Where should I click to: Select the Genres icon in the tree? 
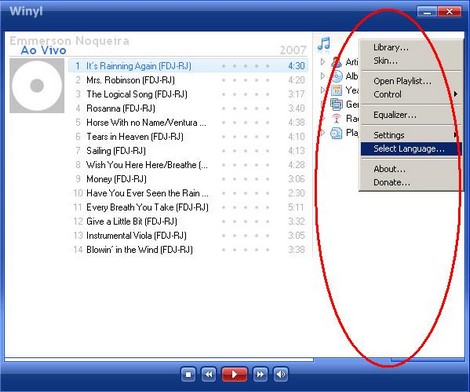click(336, 104)
